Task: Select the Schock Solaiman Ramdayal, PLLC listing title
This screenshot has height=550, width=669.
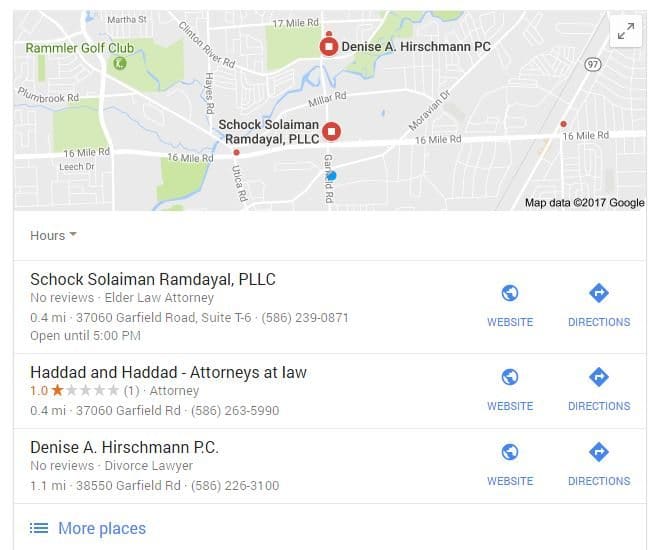Action: pos(153,279)
